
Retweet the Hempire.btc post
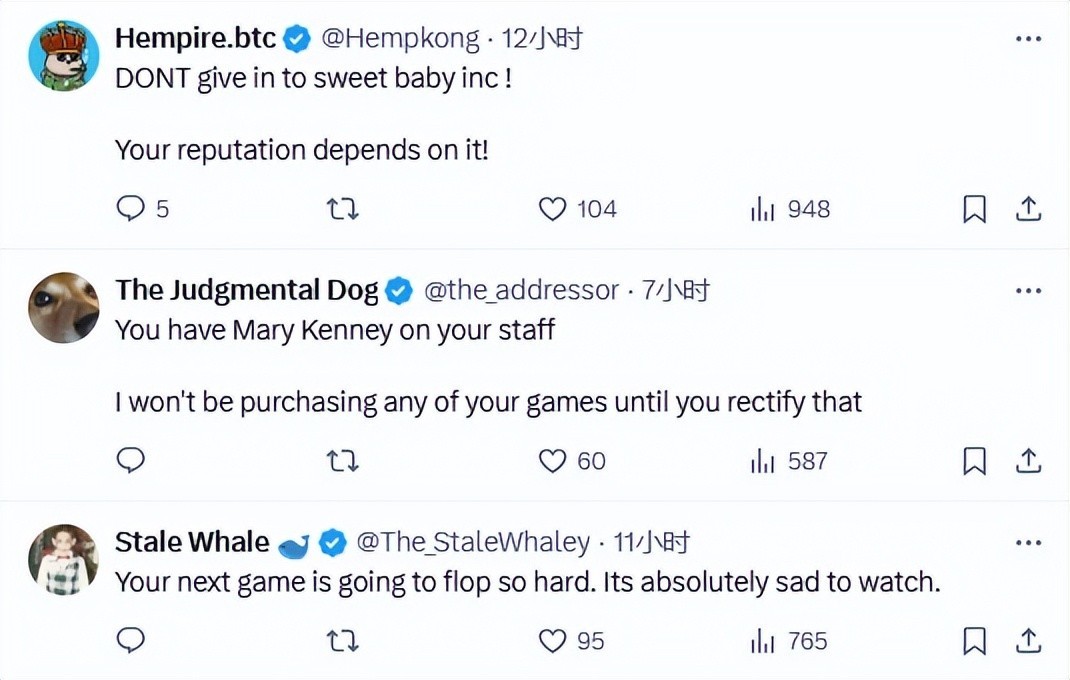tap(343, 209)
